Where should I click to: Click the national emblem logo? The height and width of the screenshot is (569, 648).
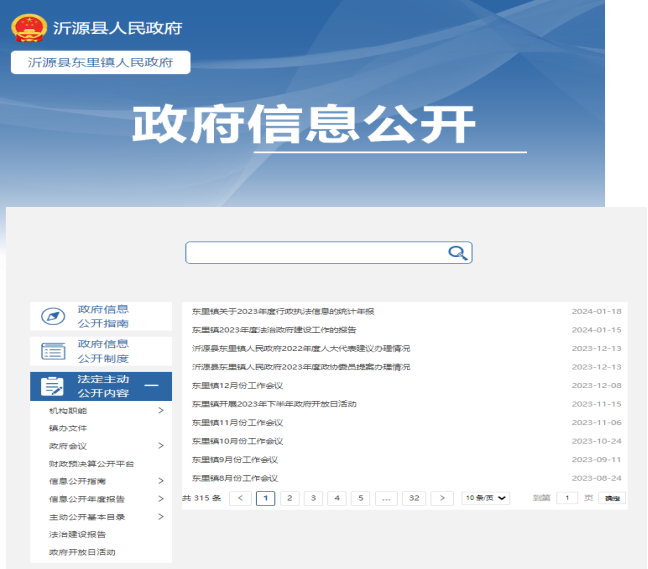click(x=29, y=27)
